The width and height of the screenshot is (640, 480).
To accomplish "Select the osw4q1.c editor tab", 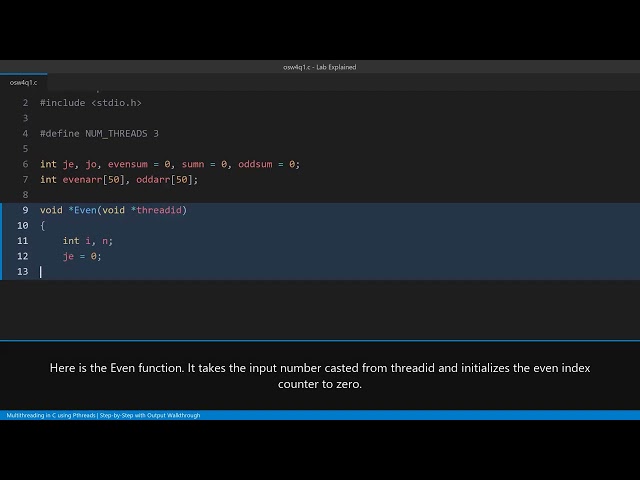I will click(x=24, y=82).
